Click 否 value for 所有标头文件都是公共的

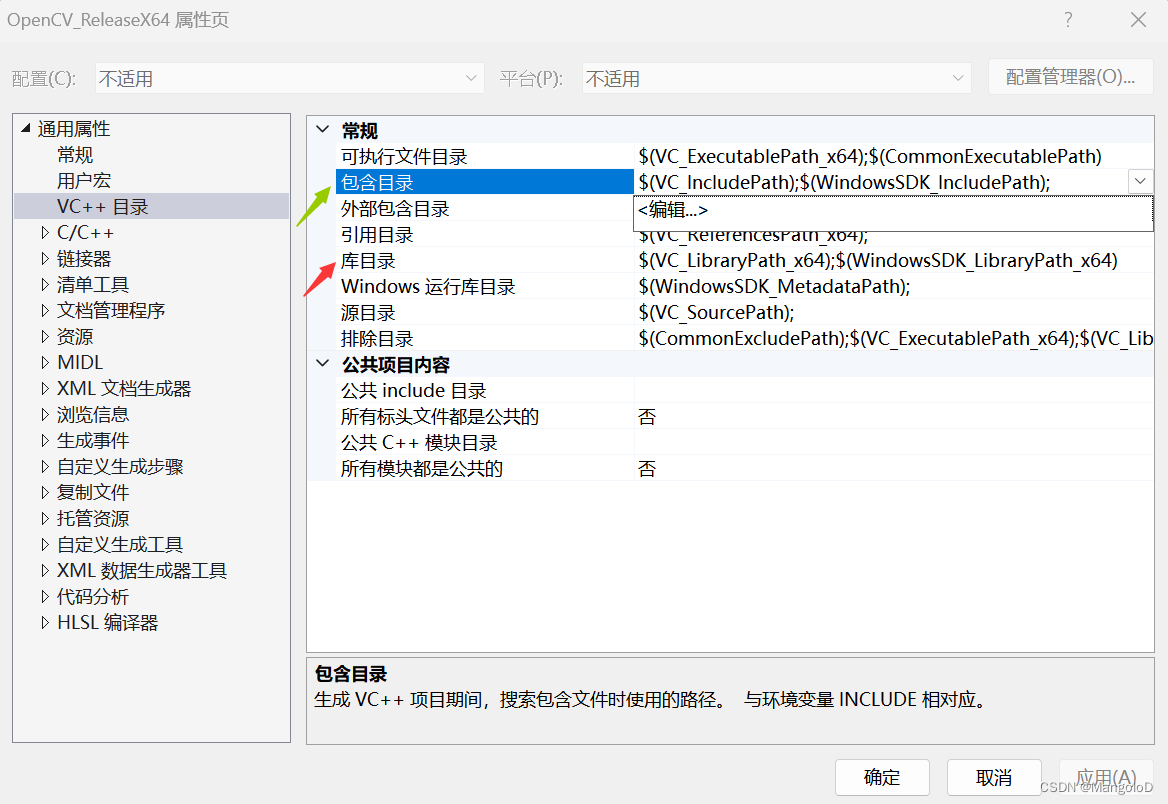pos(894,417)
